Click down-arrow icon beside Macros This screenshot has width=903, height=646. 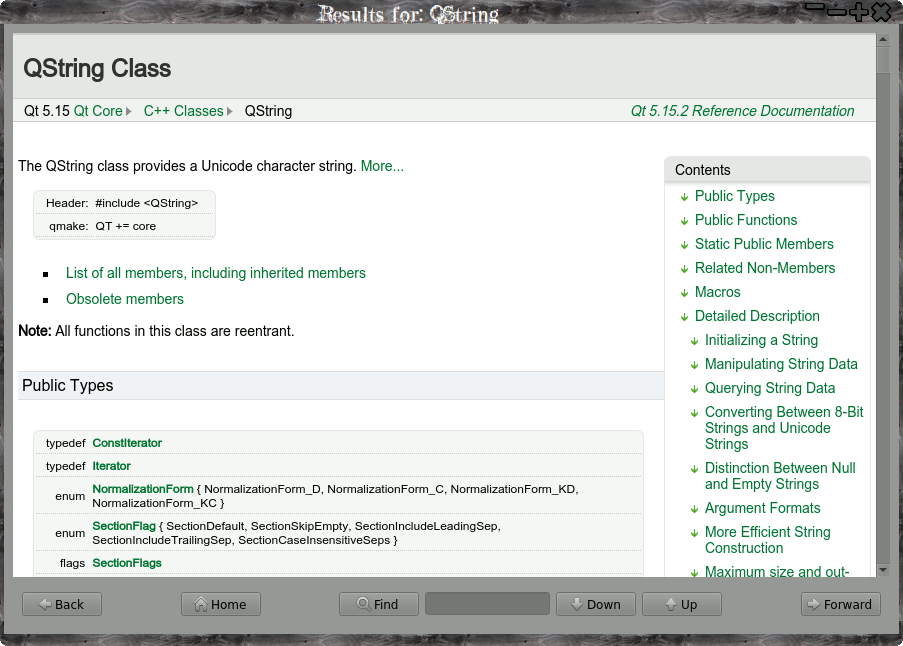click(x=684, y=293)
